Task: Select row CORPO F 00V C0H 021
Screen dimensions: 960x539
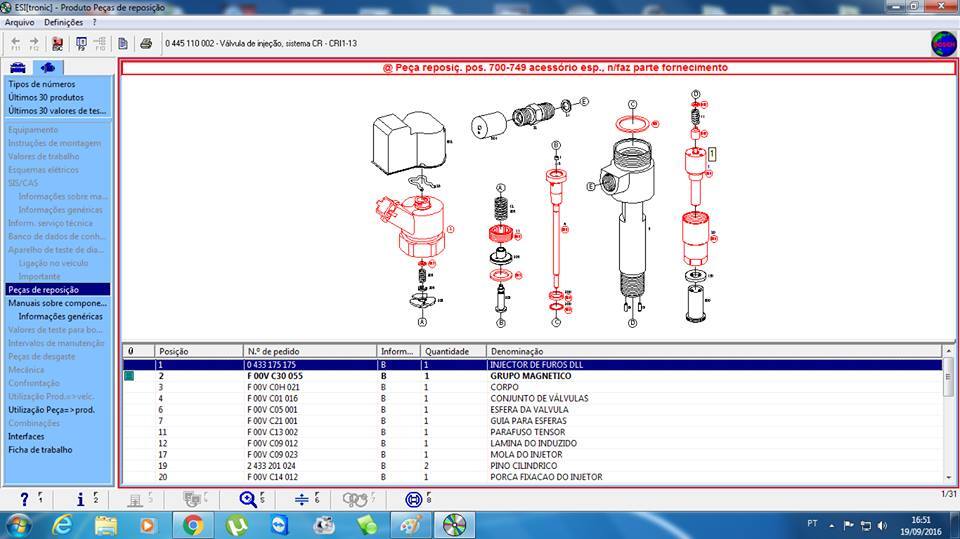Action: point(532,387)
